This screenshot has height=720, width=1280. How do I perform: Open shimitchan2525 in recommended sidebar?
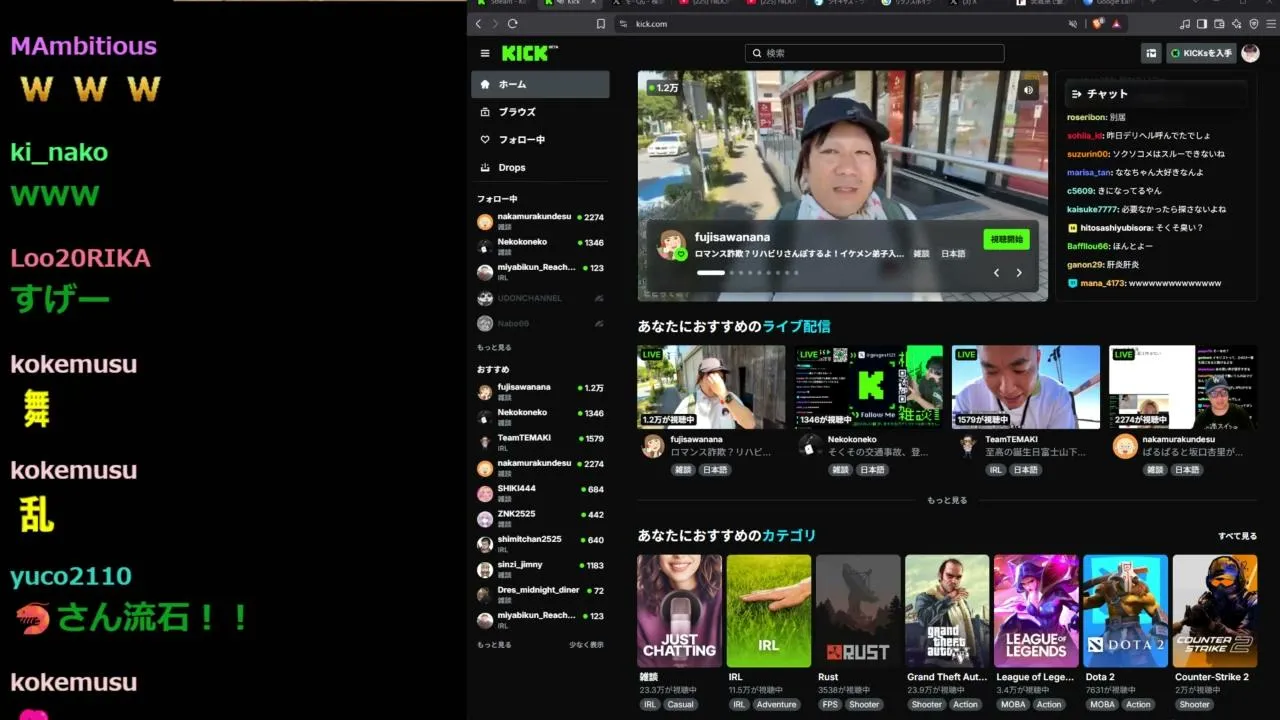540,544
